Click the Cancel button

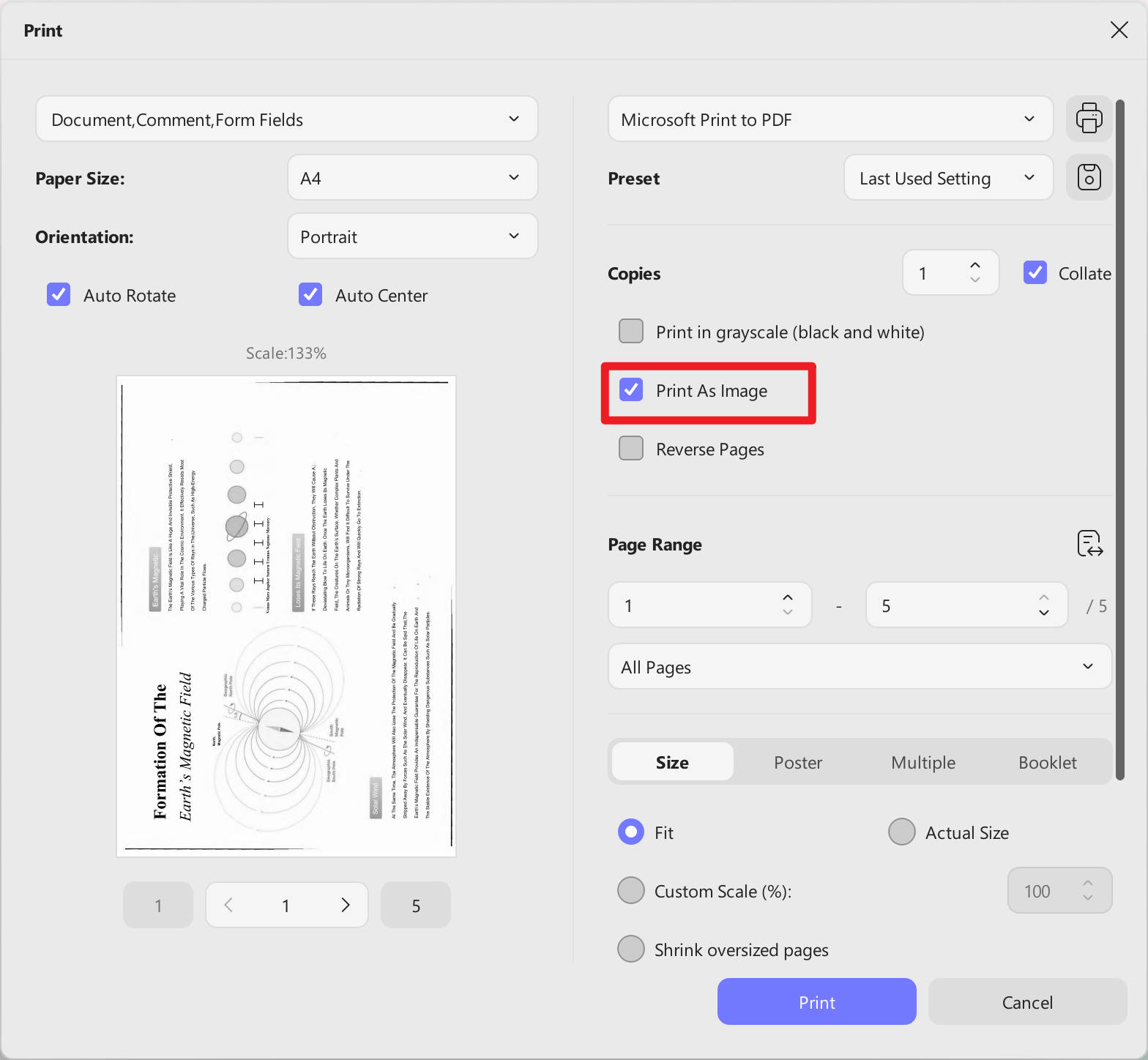tap(1027, 1001)
